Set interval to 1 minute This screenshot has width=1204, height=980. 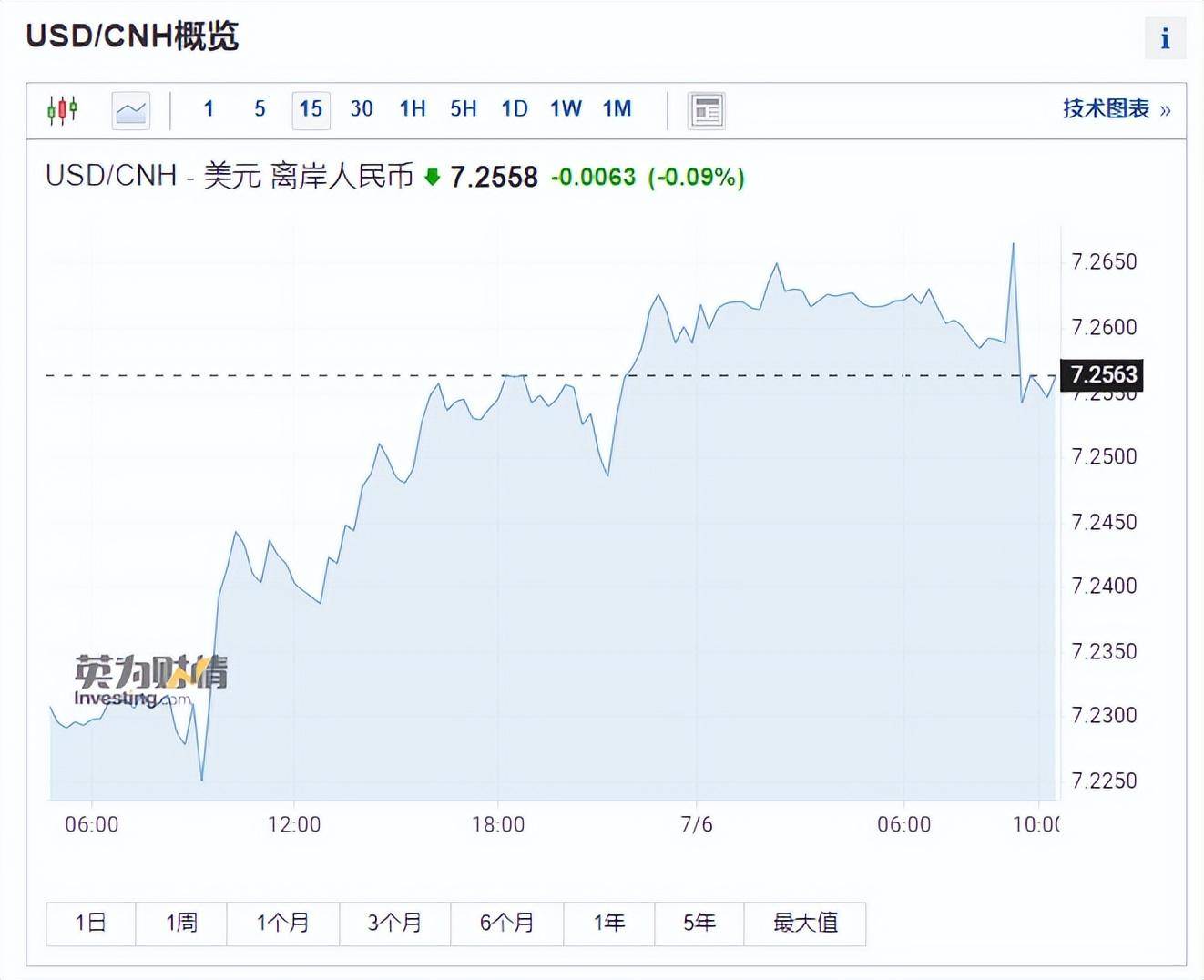pyautogui.click(x=209, y=109)
